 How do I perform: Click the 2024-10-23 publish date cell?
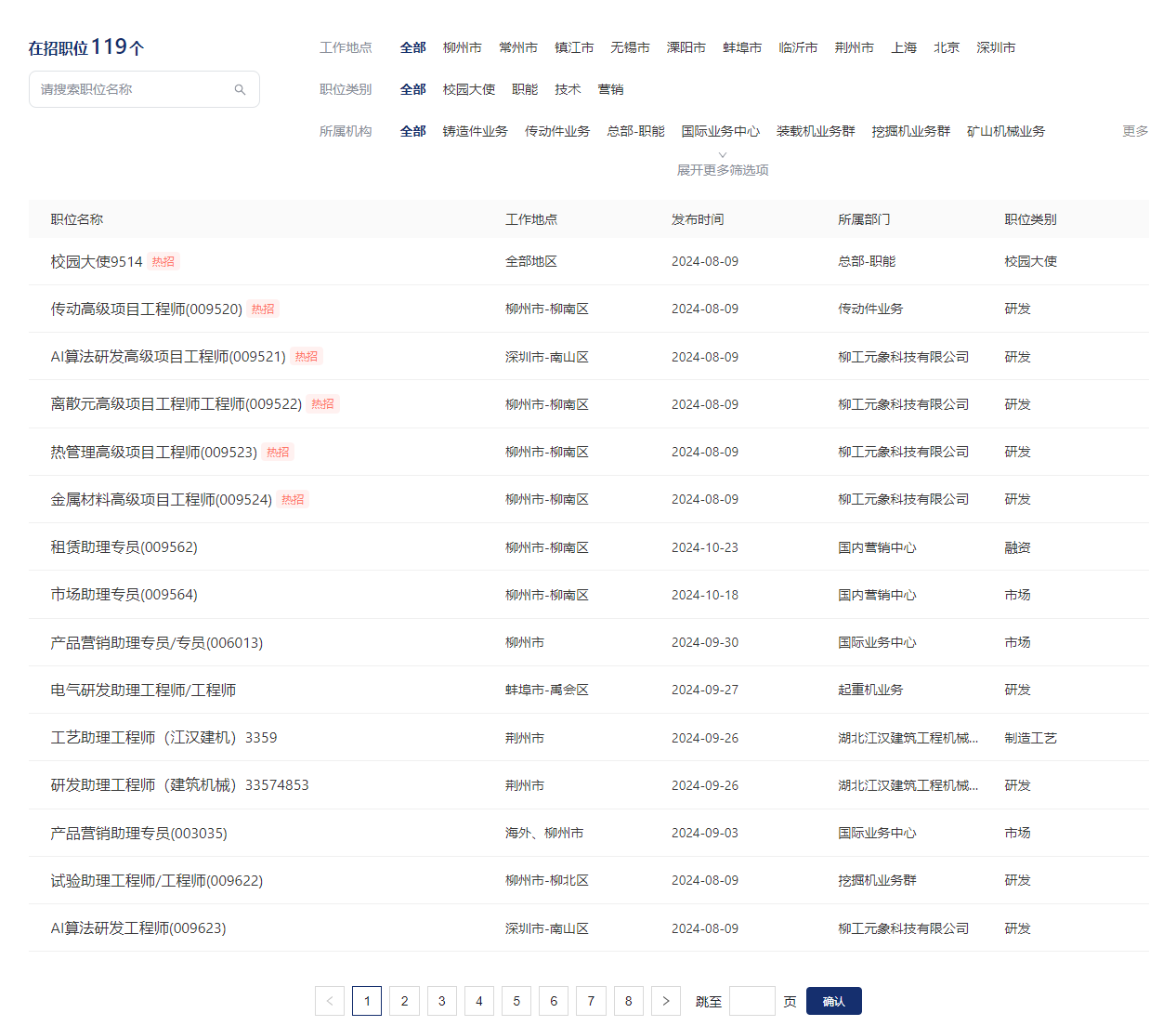[705, 547]
